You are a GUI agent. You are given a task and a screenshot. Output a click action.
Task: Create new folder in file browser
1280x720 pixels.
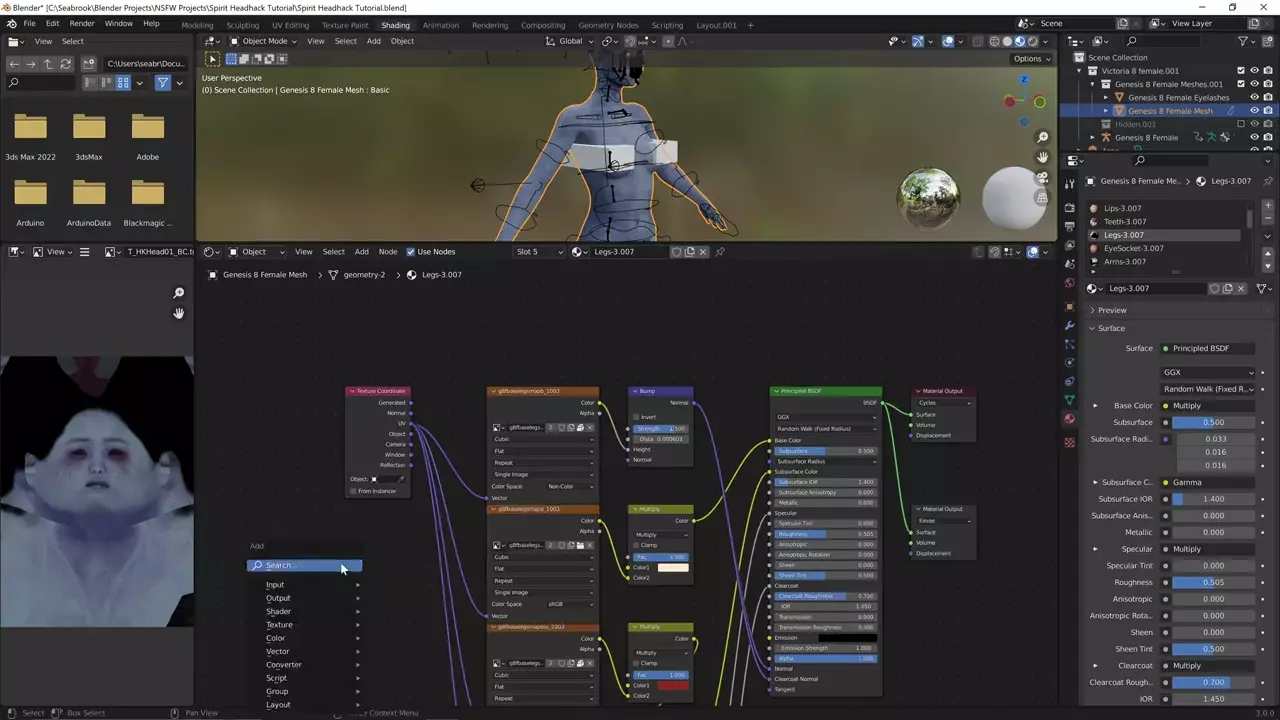point(88,63)
